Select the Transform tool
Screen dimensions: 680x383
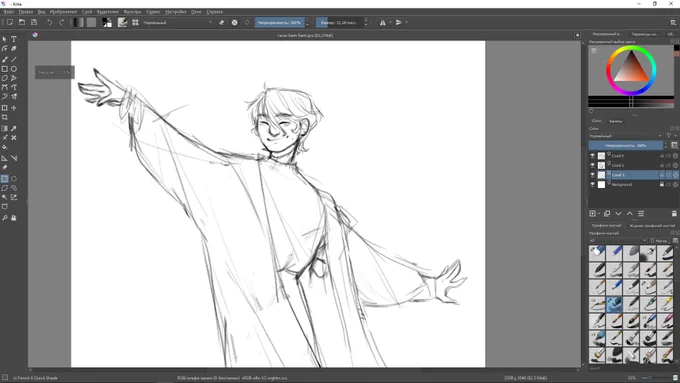[5, 108]
